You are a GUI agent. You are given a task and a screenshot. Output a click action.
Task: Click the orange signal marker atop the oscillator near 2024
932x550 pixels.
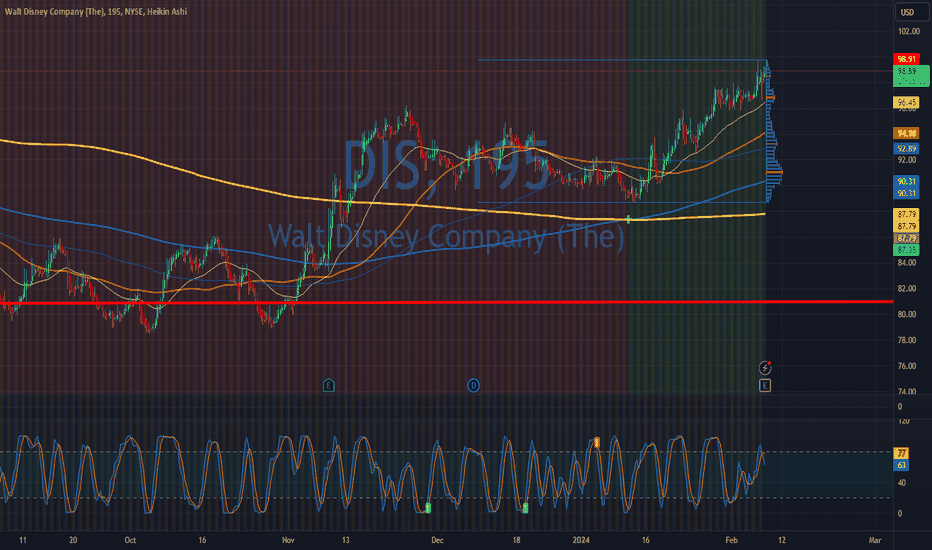[597, 442]
